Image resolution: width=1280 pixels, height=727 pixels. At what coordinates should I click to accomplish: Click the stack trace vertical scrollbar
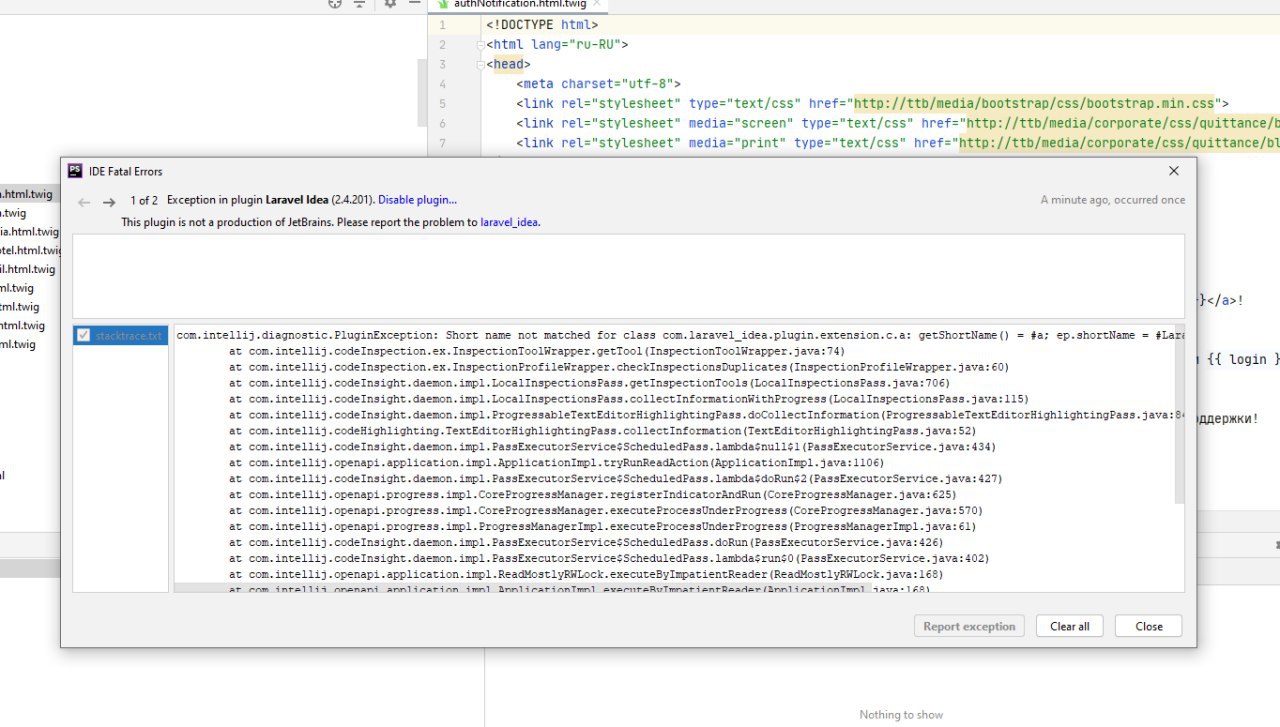(x=1179, y=415)
